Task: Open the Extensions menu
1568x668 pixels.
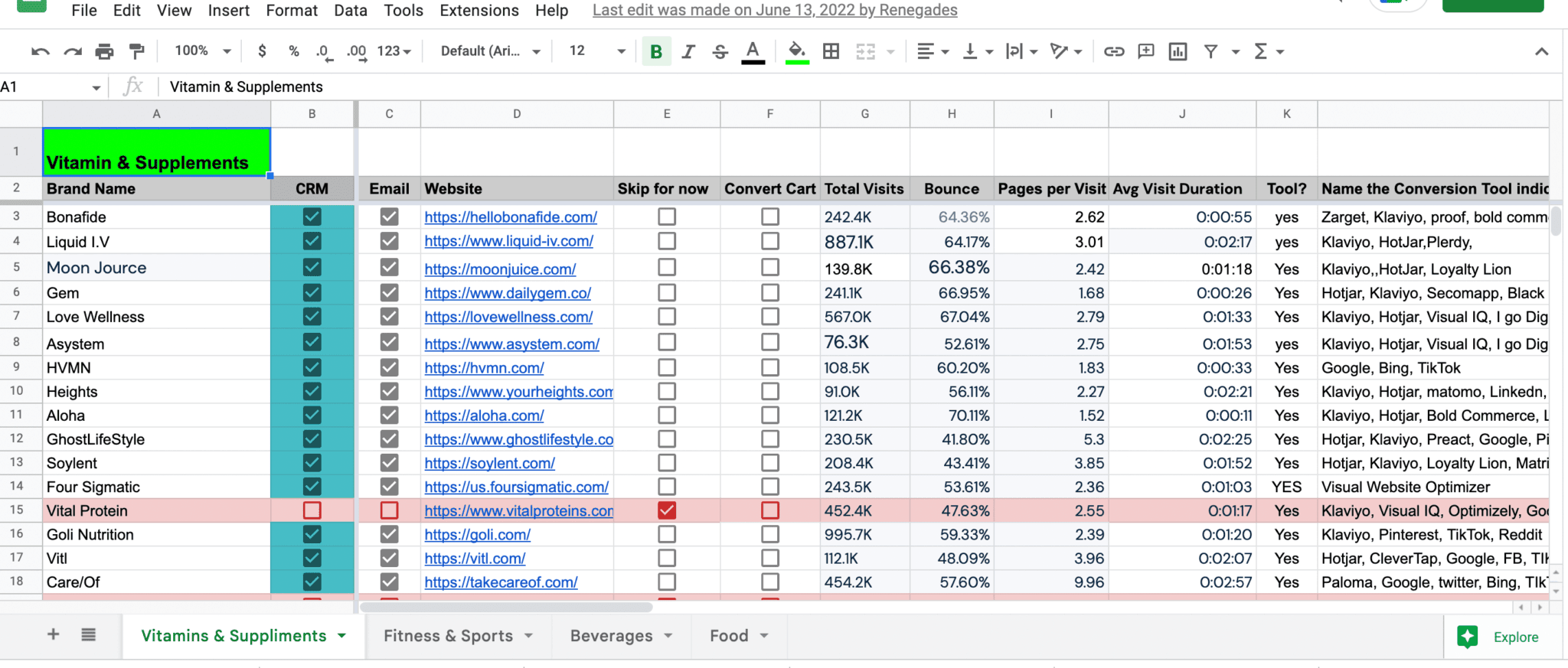Action: (479, 11)
